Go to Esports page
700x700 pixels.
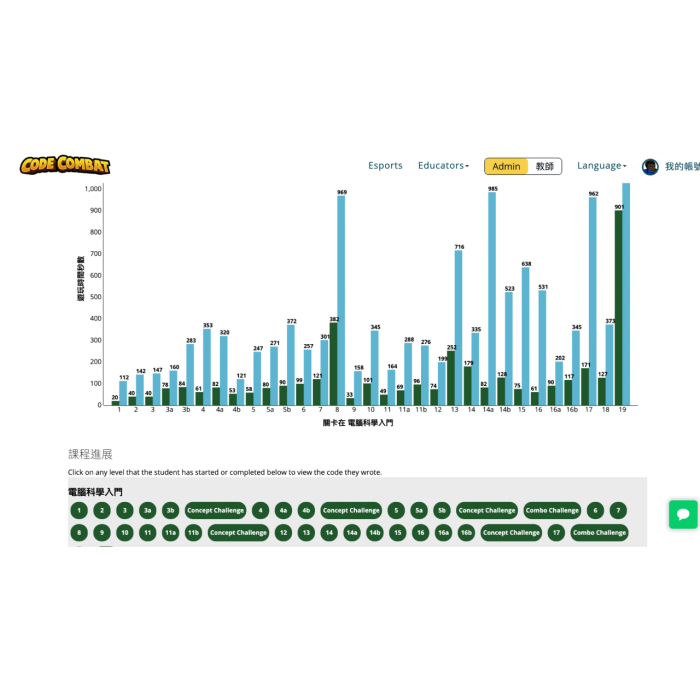[385, 166]
